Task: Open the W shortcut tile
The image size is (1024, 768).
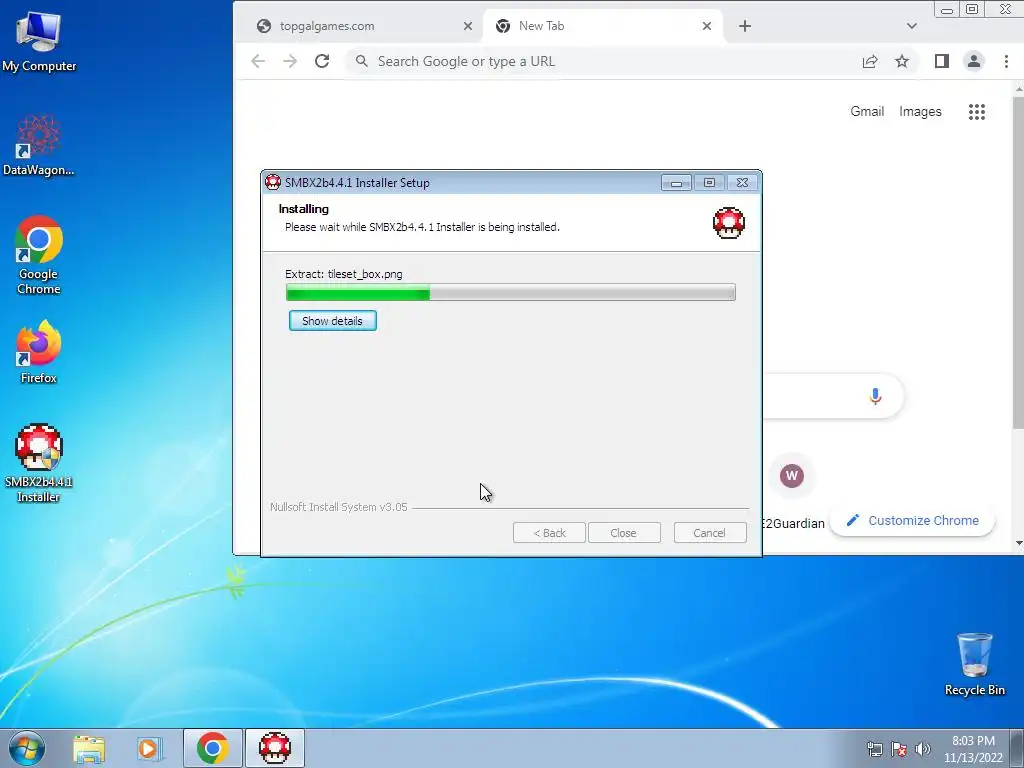Action: coord(792,475)
